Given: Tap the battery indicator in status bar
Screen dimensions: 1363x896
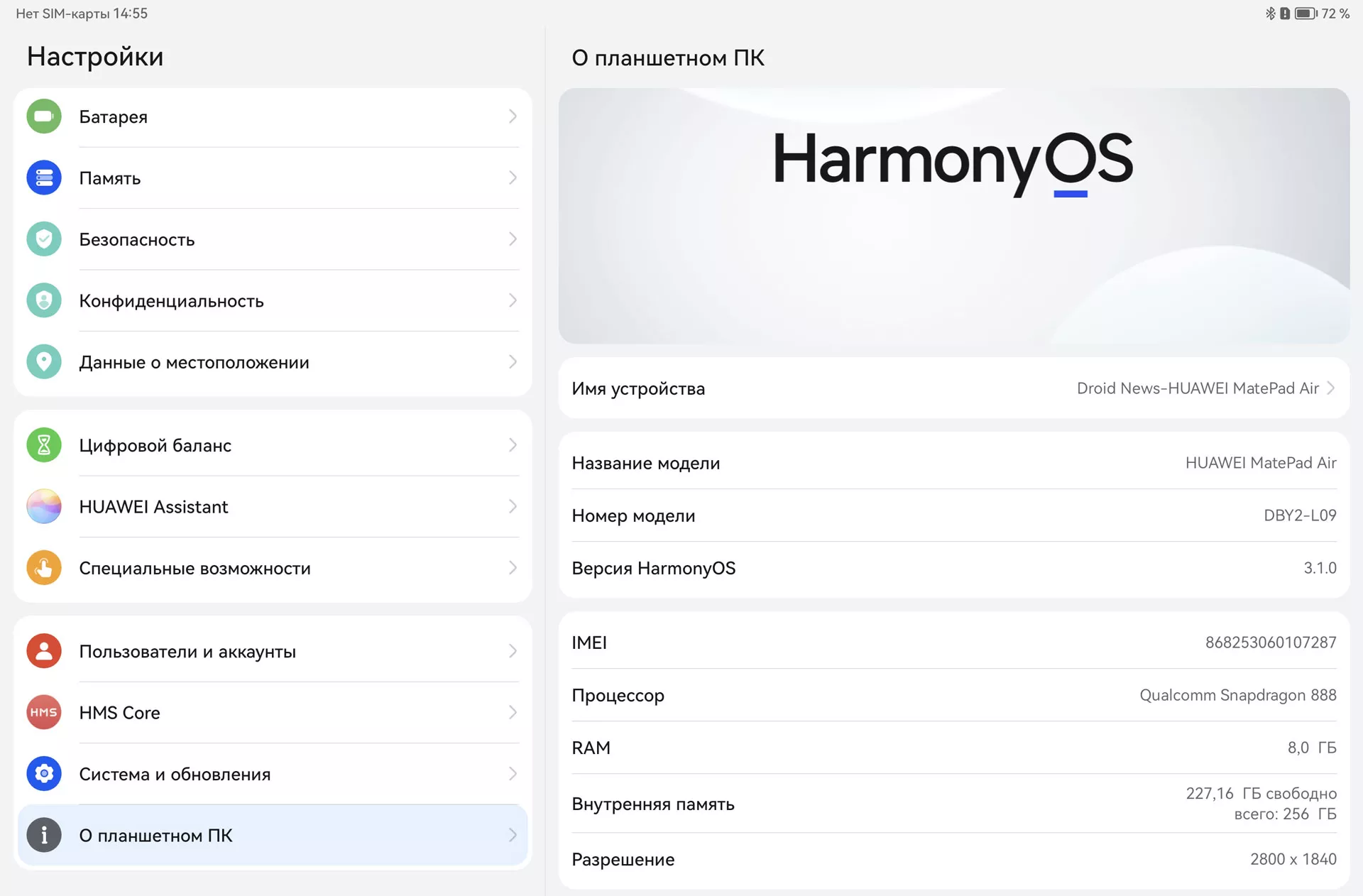Looking at the screenshot, I should point(1306,13).
